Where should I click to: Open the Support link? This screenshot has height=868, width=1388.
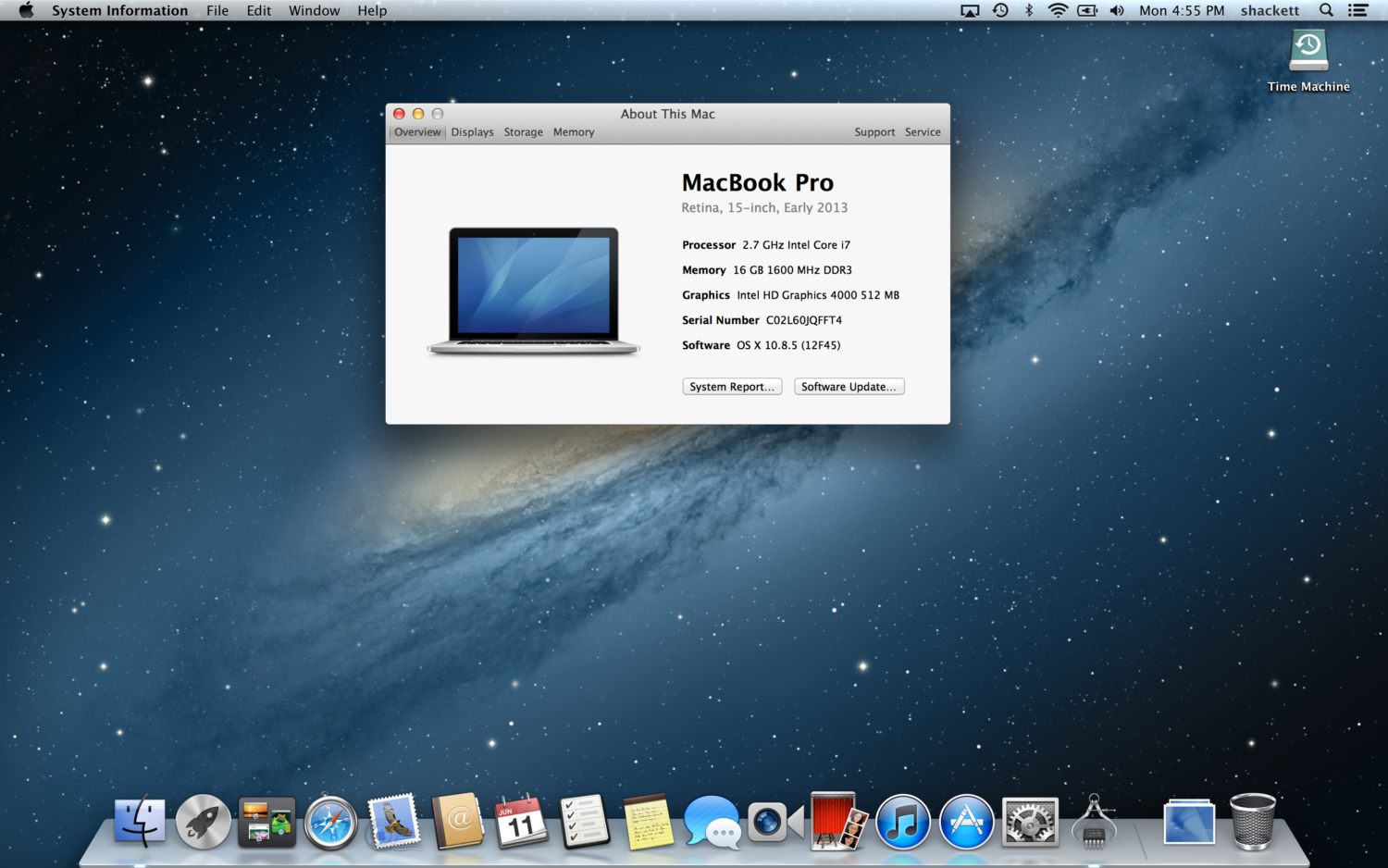[874, 131]
